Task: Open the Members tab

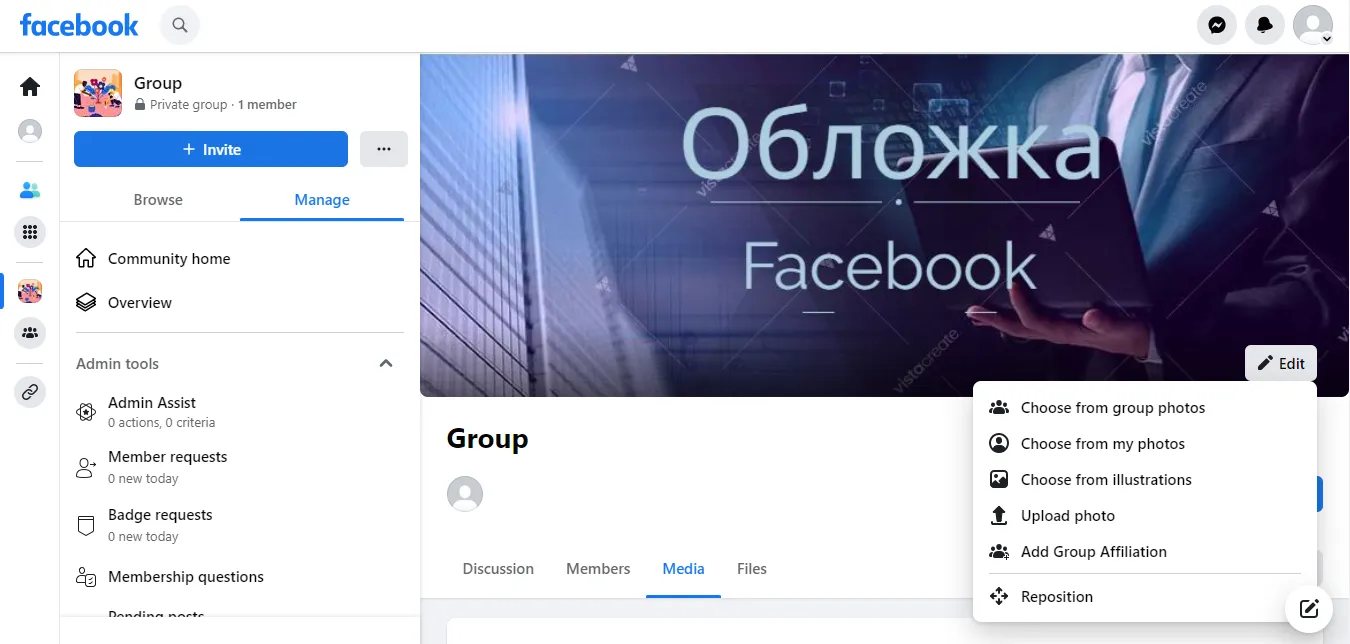Action: click(598, 569)
